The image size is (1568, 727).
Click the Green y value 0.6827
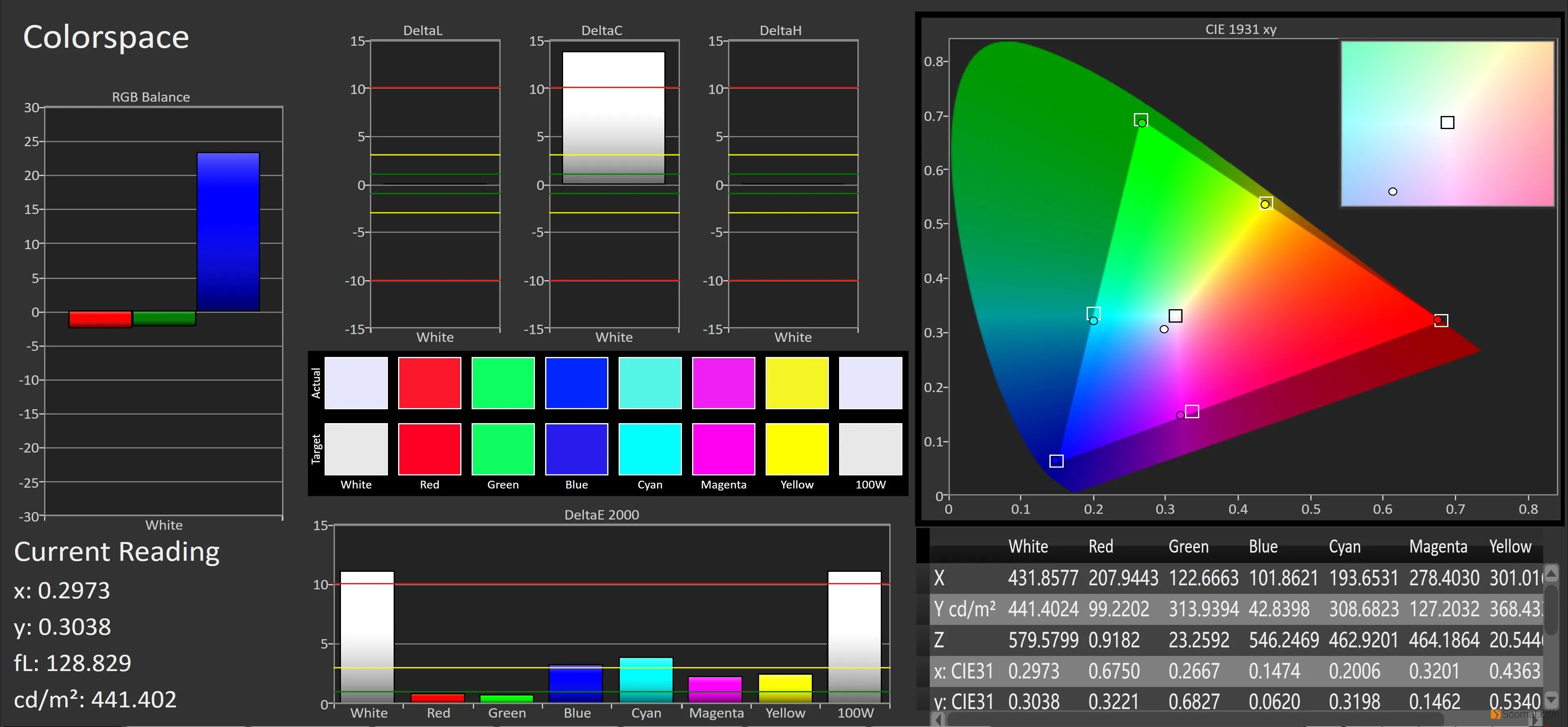tap(1194, 702)
